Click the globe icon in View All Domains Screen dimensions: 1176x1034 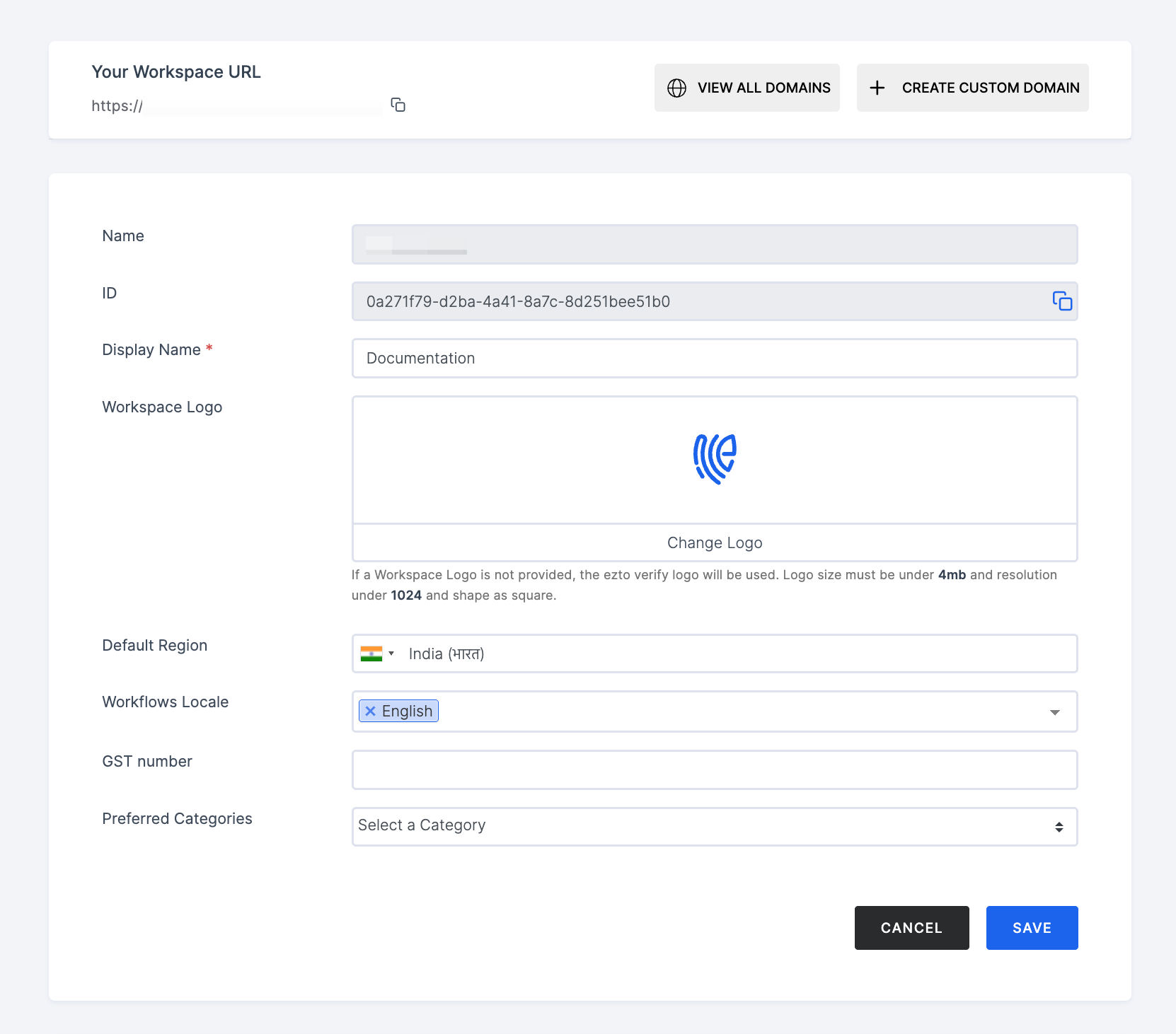click(x=677, y=88)
